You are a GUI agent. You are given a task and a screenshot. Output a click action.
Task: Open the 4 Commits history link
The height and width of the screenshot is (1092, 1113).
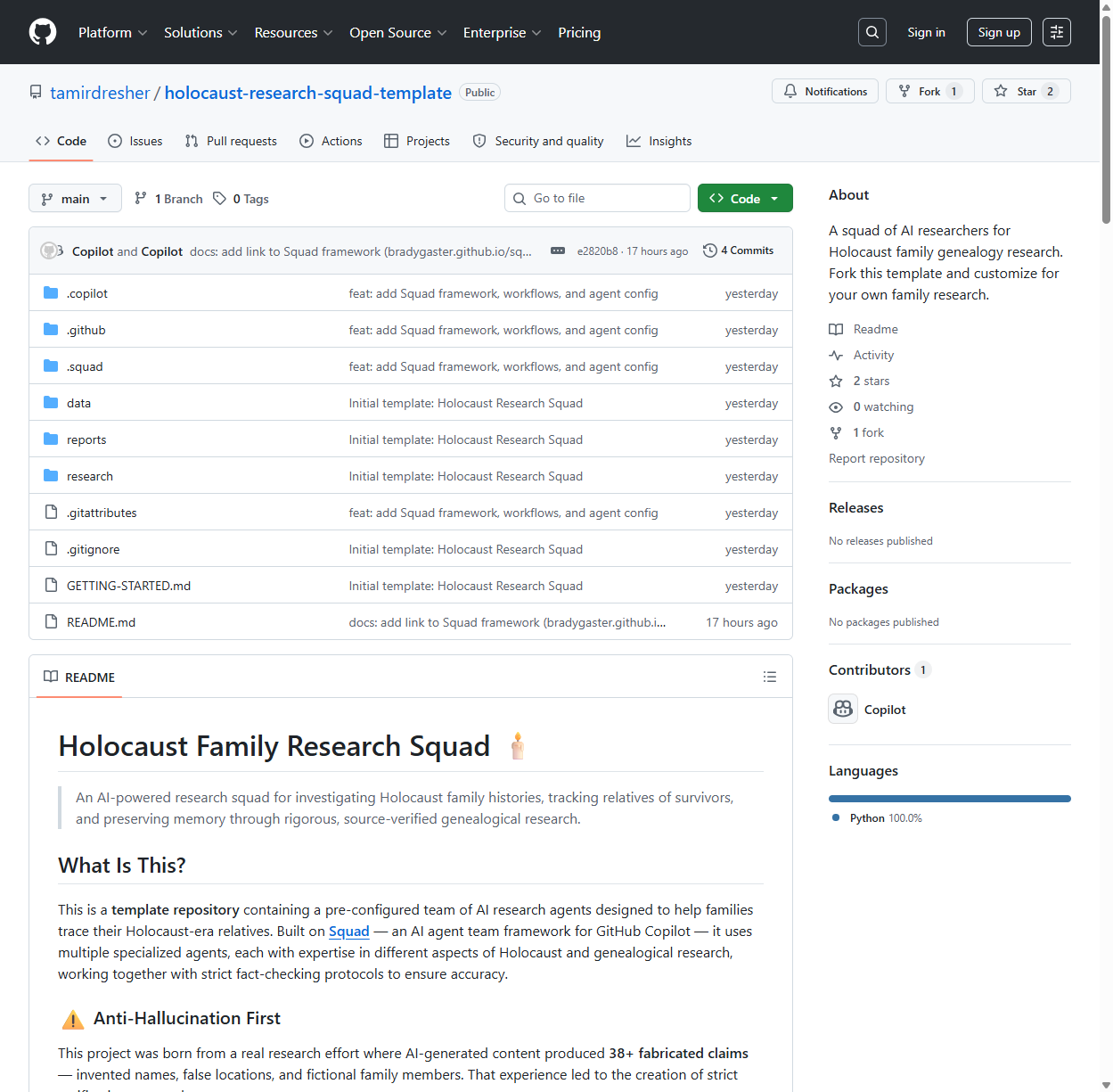738,250
